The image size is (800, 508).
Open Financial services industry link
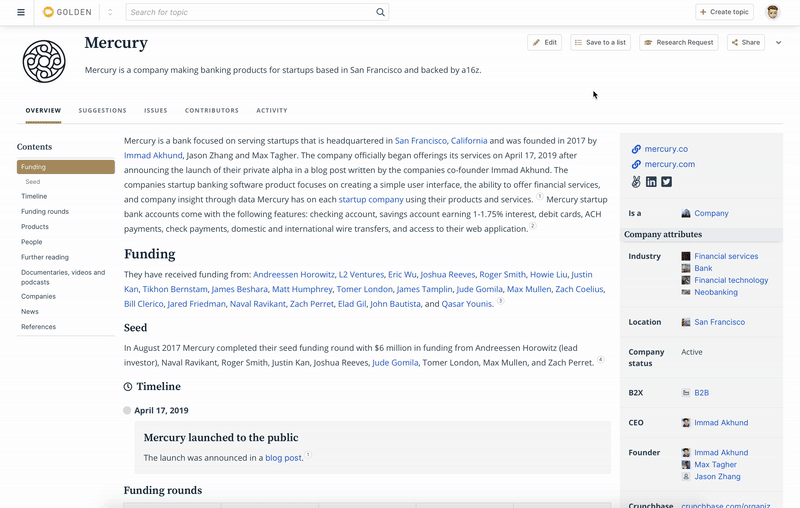(726, 256)
